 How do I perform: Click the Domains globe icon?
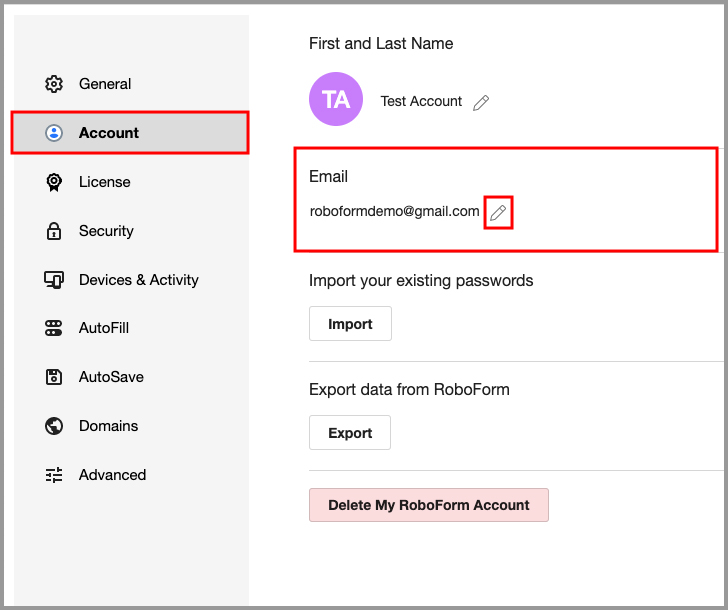click(x=54, y=426)
